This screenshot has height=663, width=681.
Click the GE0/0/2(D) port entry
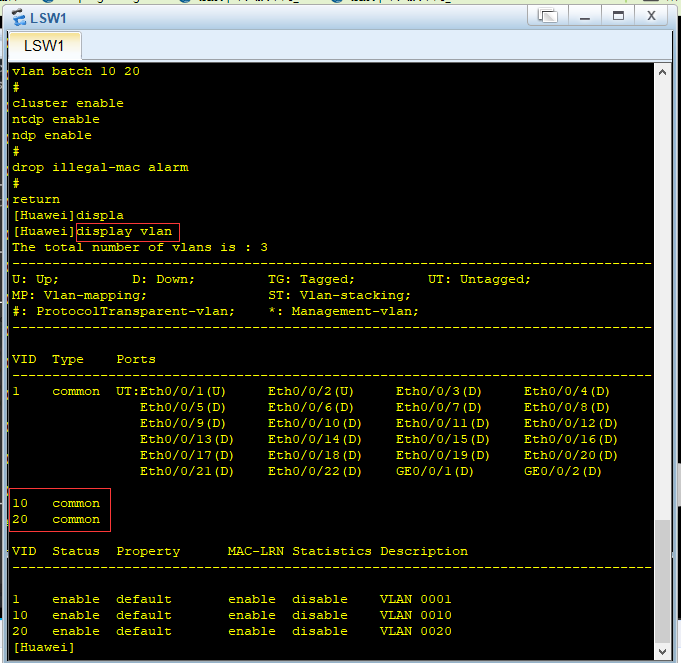[562, 471]
